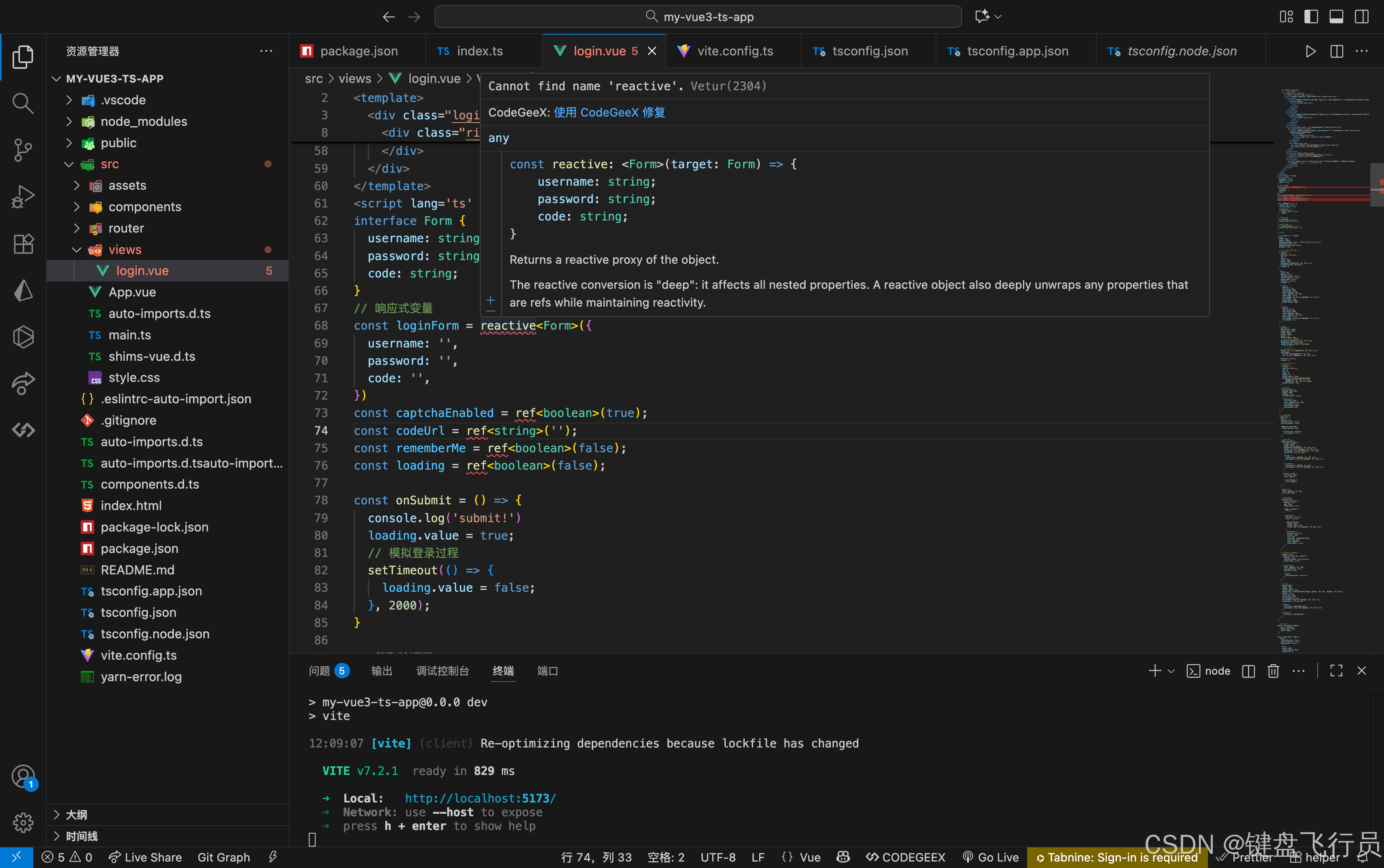Viewport: 1384px width, 868px height.
Task: Open the 问题 problems panel tab
Action: [x=319, y=671]
